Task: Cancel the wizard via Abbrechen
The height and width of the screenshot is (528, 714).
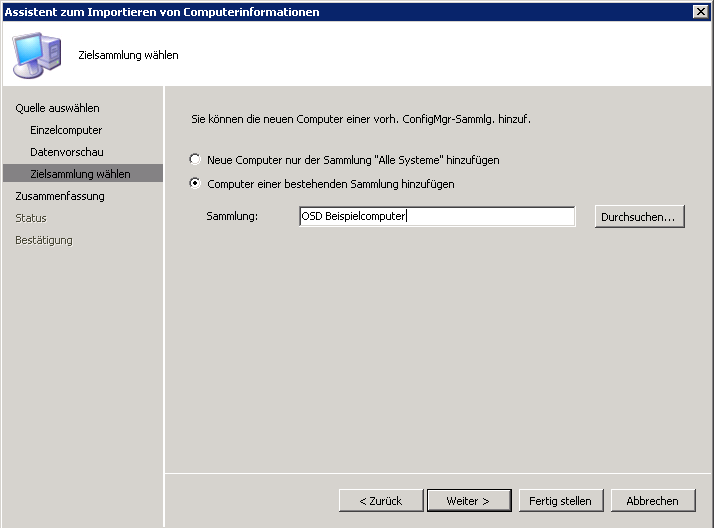Action: [x=652, y=500]
